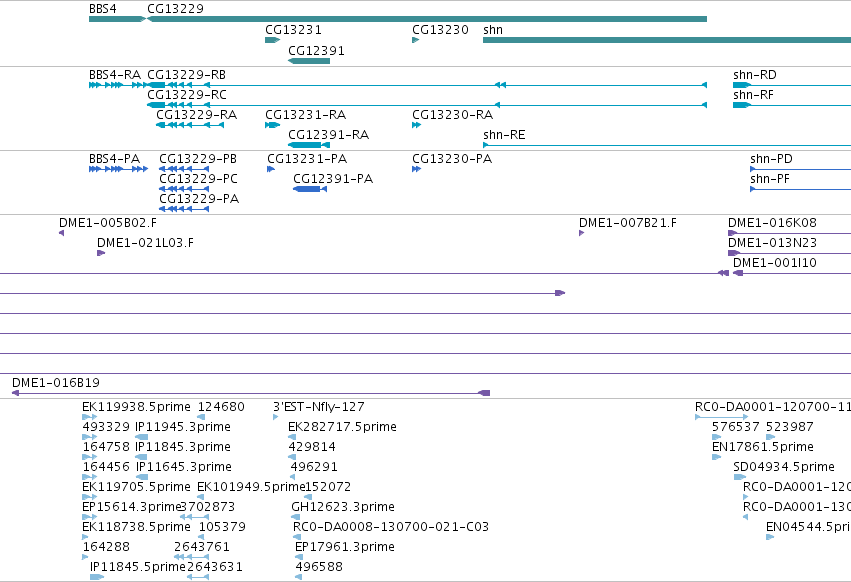Viewport: 851px width, 582px height.
Task: Click the CG12391-PA protein glyph
Action: [310, 189]
